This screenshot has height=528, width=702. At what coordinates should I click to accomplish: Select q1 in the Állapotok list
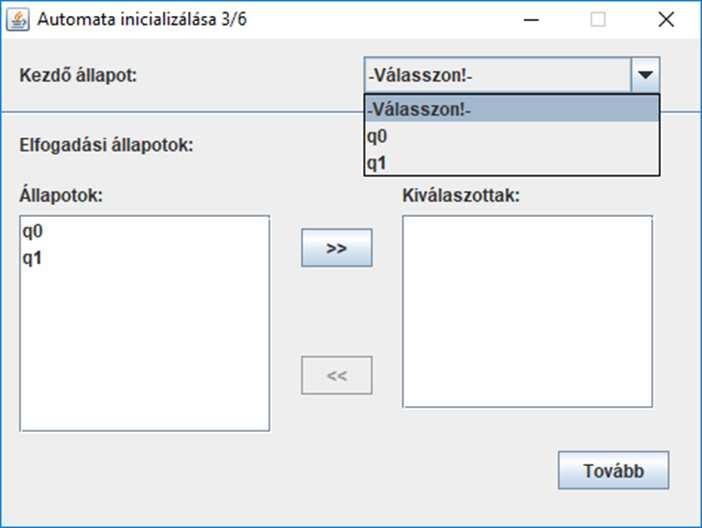[145, 258]
